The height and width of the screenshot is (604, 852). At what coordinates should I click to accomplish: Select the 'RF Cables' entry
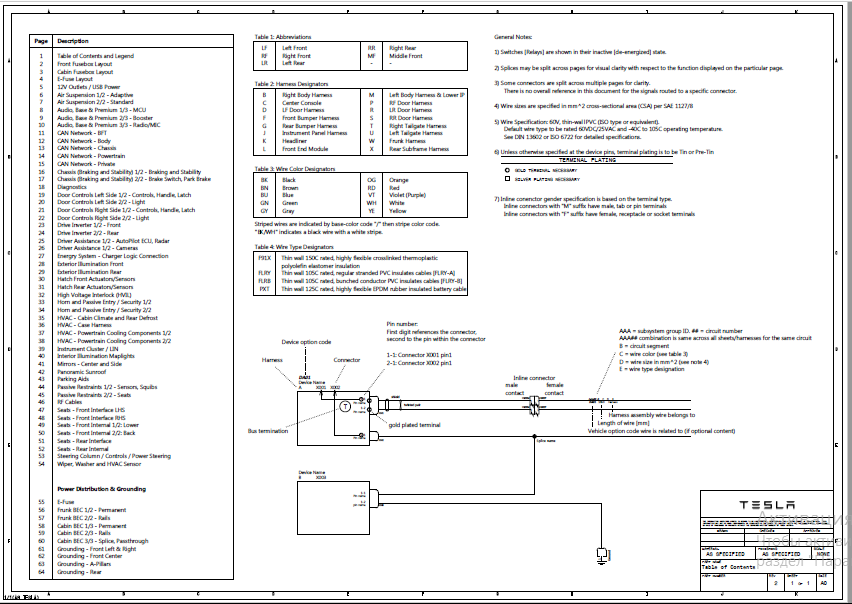tap(70, 402)
